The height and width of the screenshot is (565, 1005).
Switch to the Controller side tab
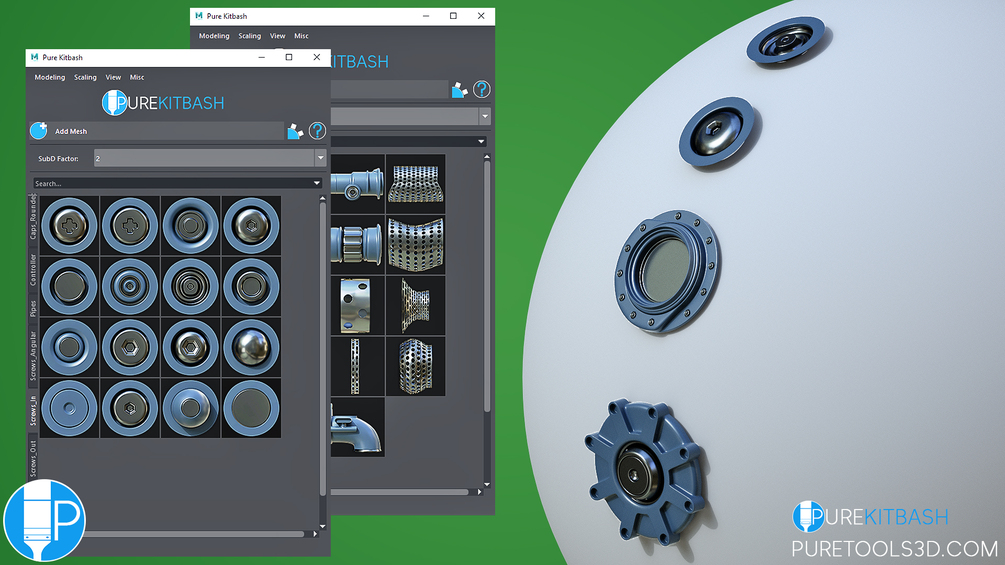coord(33,270)
